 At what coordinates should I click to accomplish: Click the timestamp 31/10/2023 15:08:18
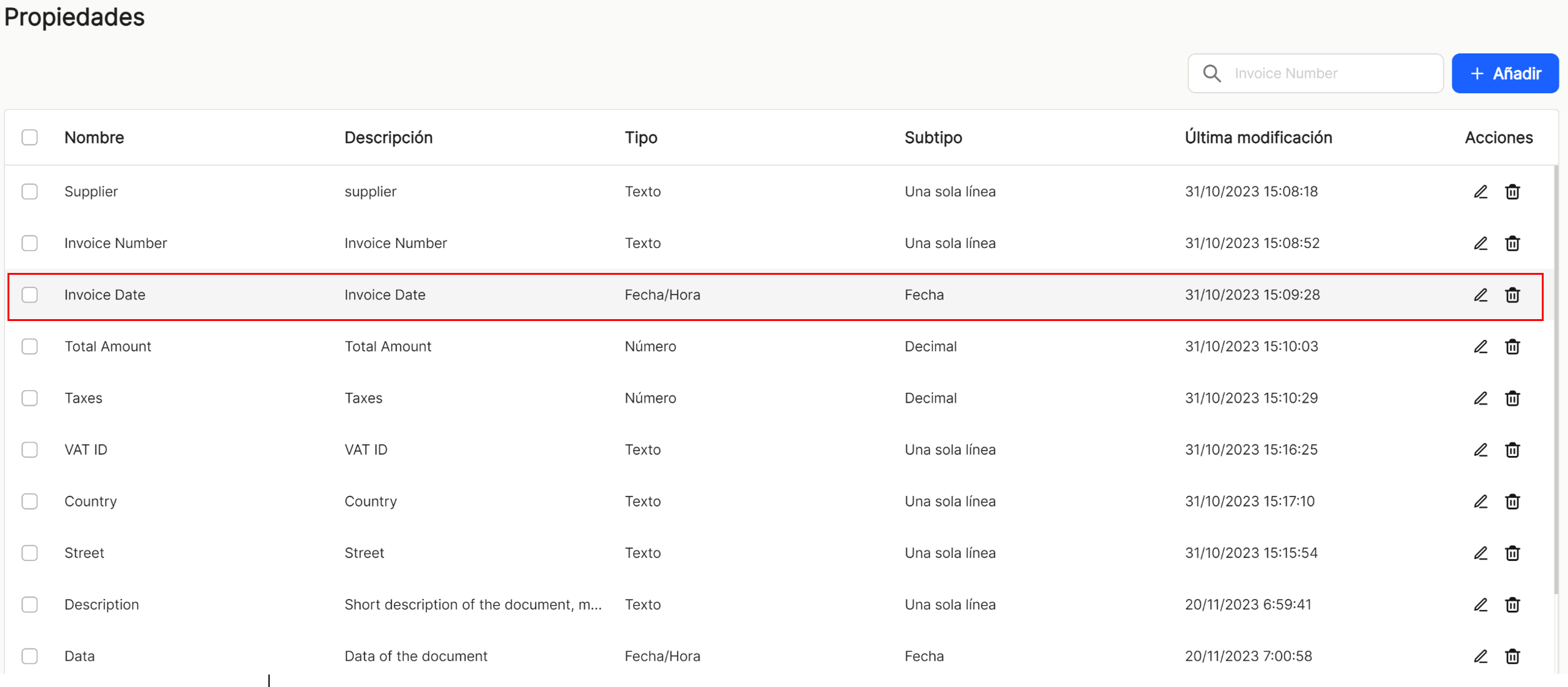pos(1252,192)
